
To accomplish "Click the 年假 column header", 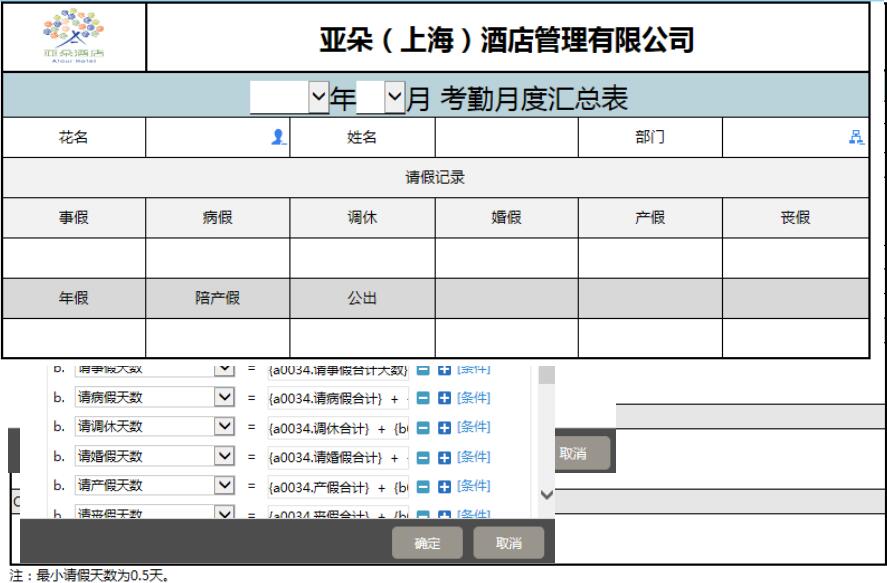I will coord(74,298).
